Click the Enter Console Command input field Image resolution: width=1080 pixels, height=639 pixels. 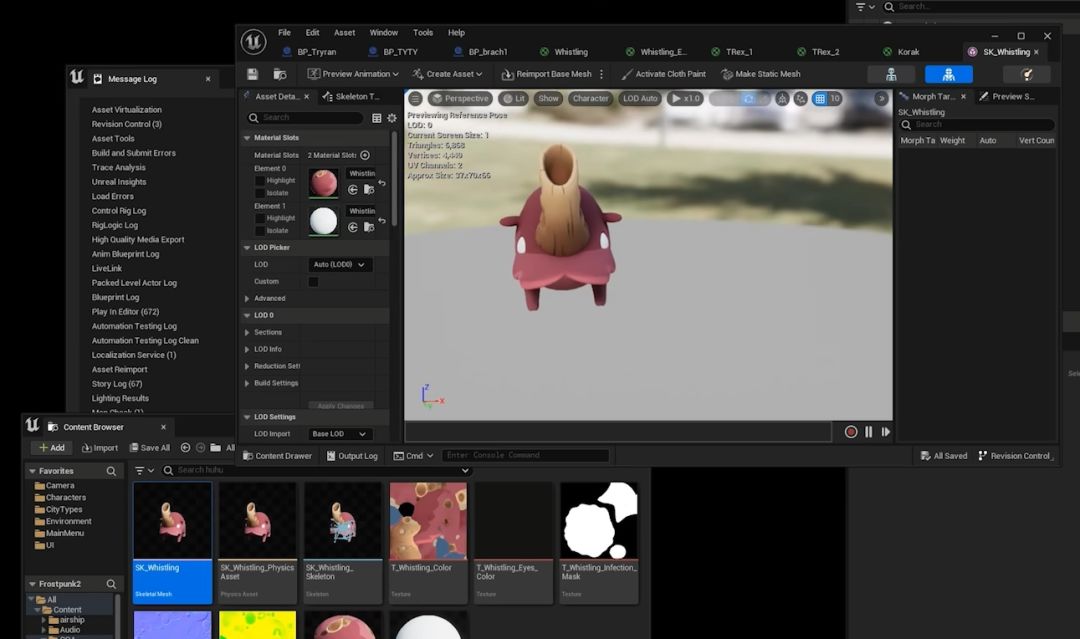pyautogui.click(x=526, y=456)
